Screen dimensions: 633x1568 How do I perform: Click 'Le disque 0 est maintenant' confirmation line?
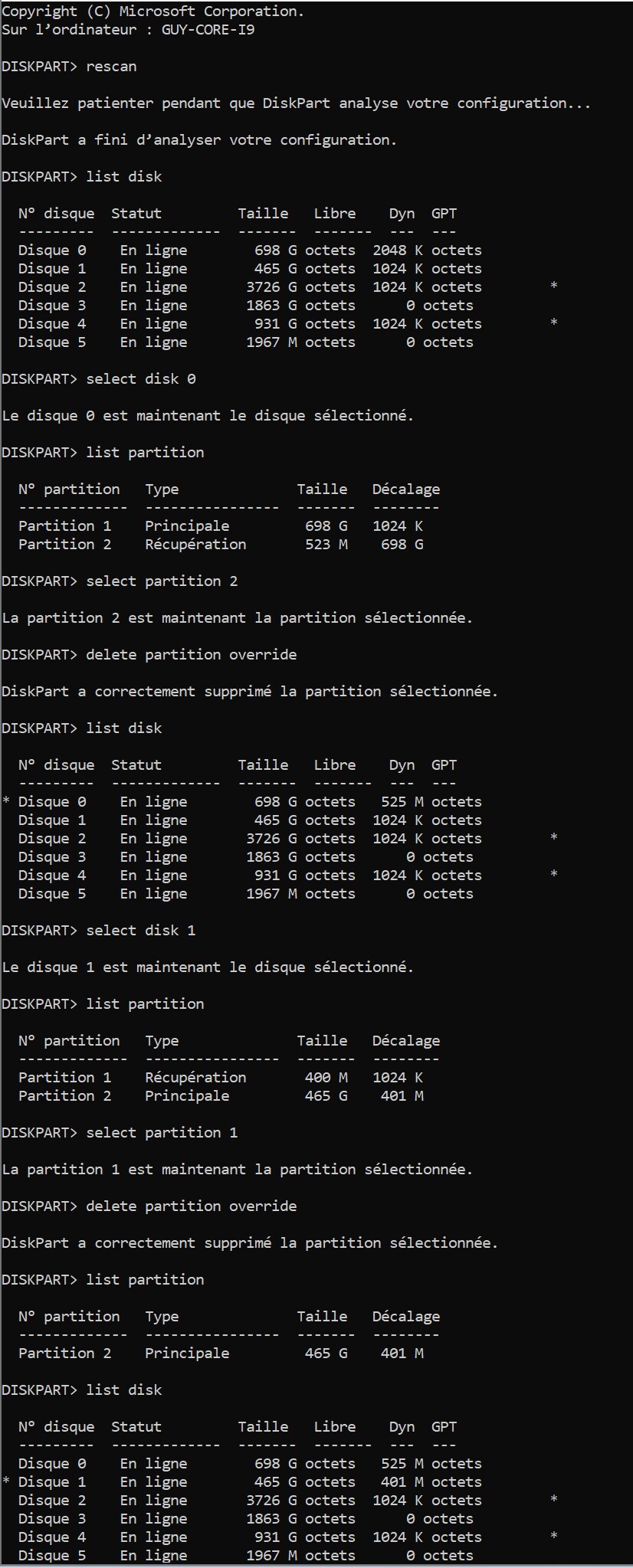pos(208,416)
